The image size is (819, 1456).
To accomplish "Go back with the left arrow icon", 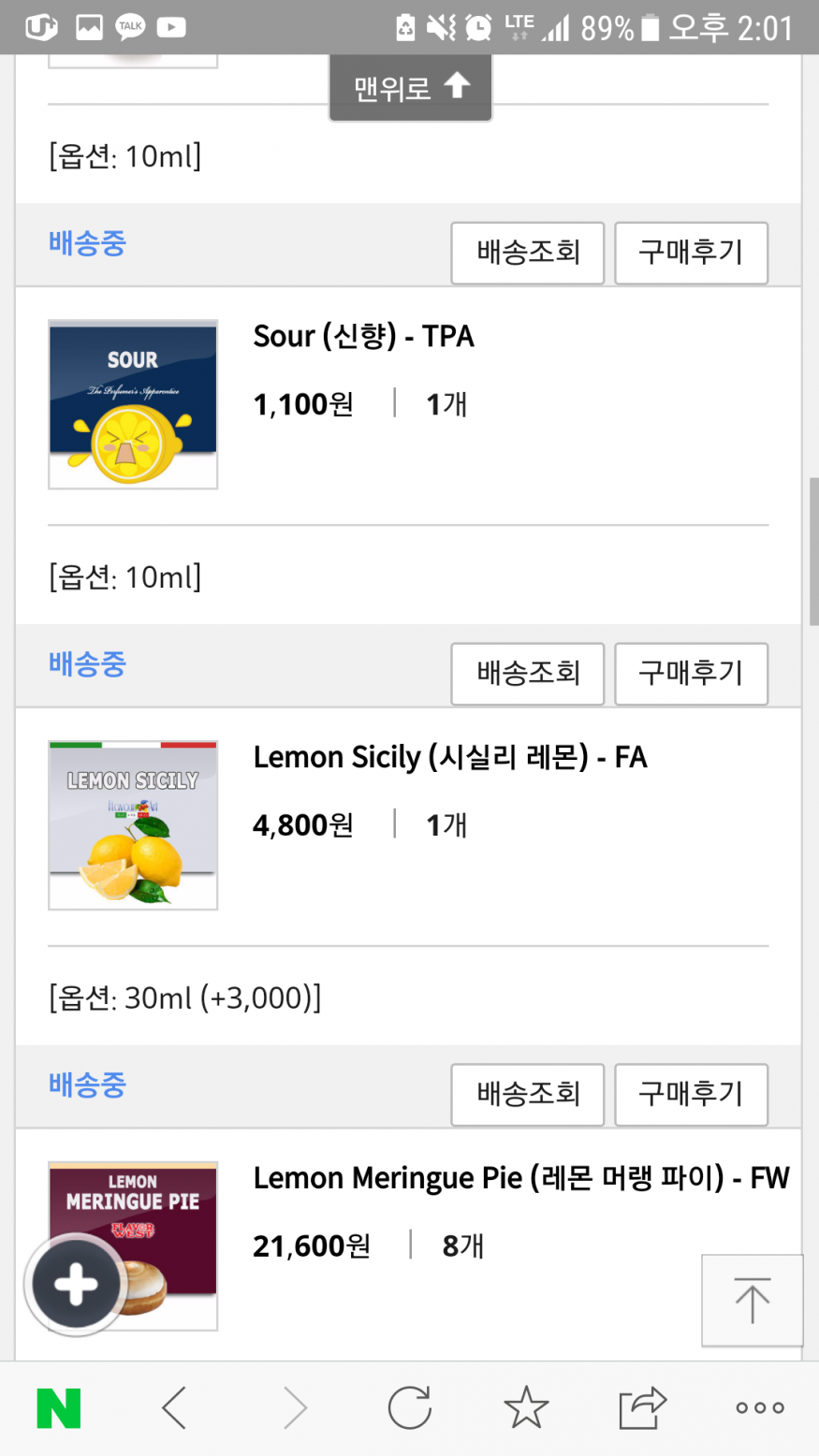I will (175, 1407).
